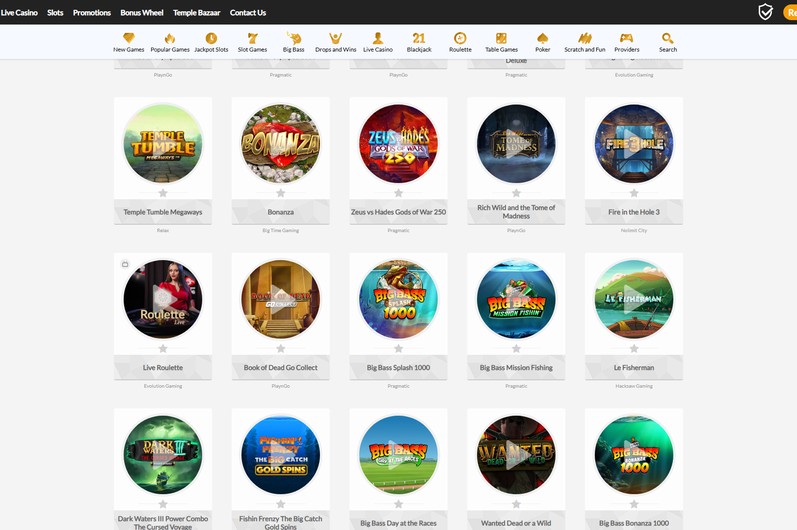Toggle favorite star for Le Fisherman
This screenshot has height=530, width=797.
point(634,348)
